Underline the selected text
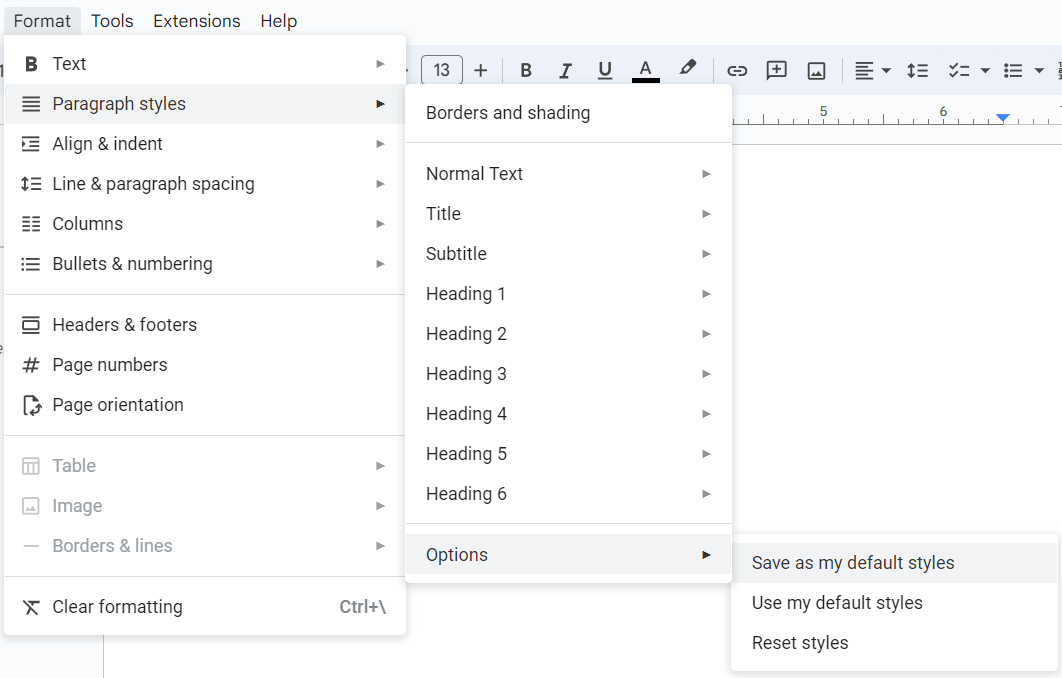This screenshot has height=678, width=1062. coord(605,70)
